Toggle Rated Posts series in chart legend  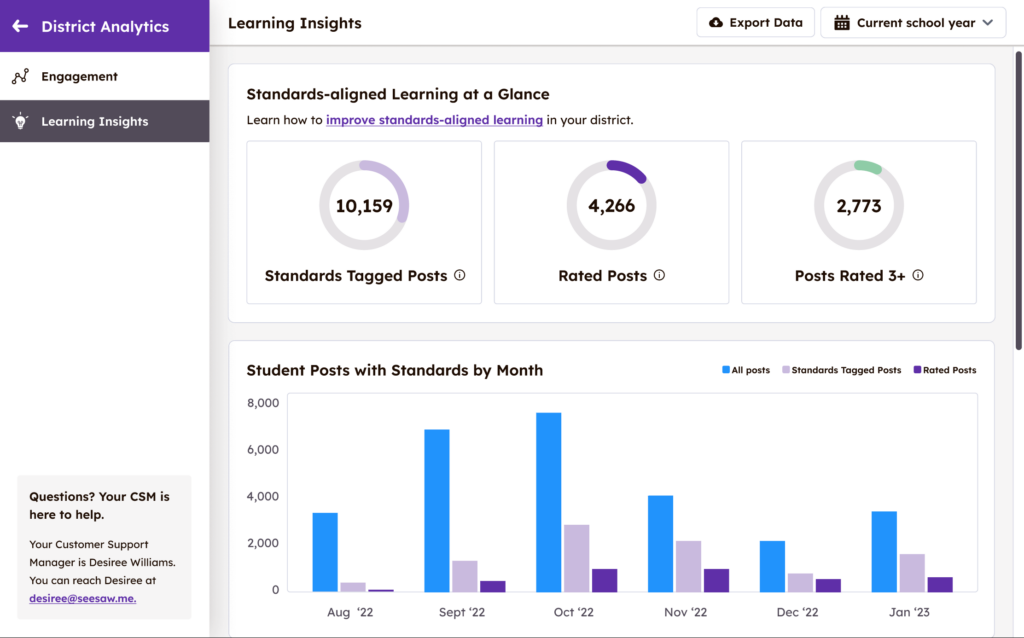[x=944, y=370]
